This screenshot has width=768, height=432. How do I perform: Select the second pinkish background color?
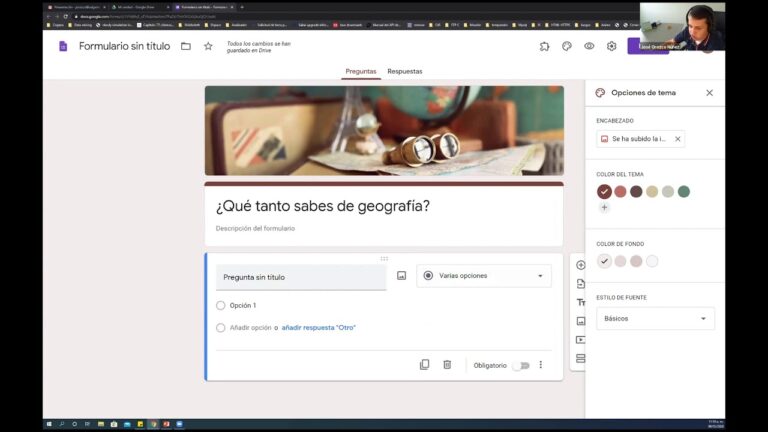pos(620,261)
